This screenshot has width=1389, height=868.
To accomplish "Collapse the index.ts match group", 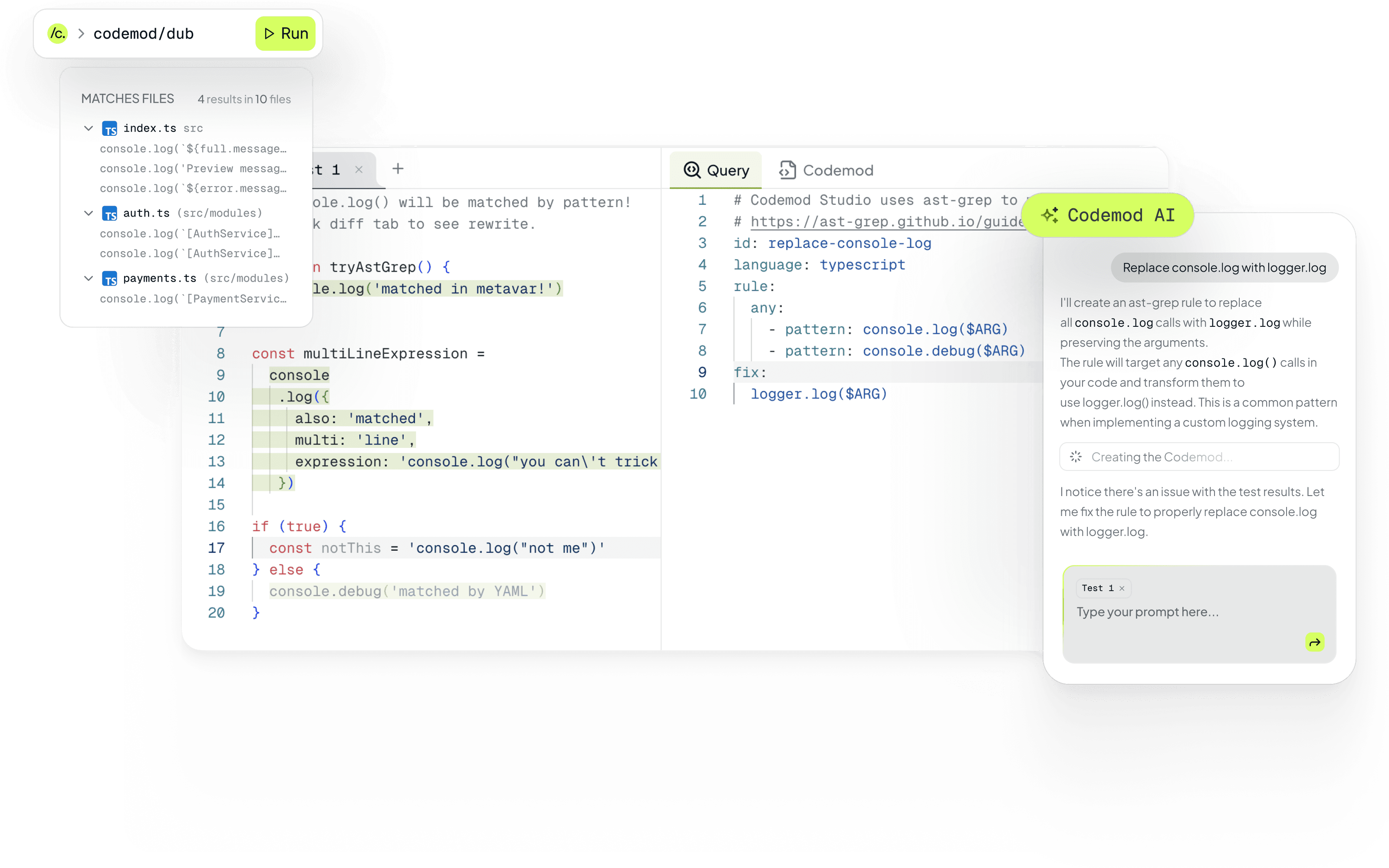I will pyautogui.click(x=89, y=128).
